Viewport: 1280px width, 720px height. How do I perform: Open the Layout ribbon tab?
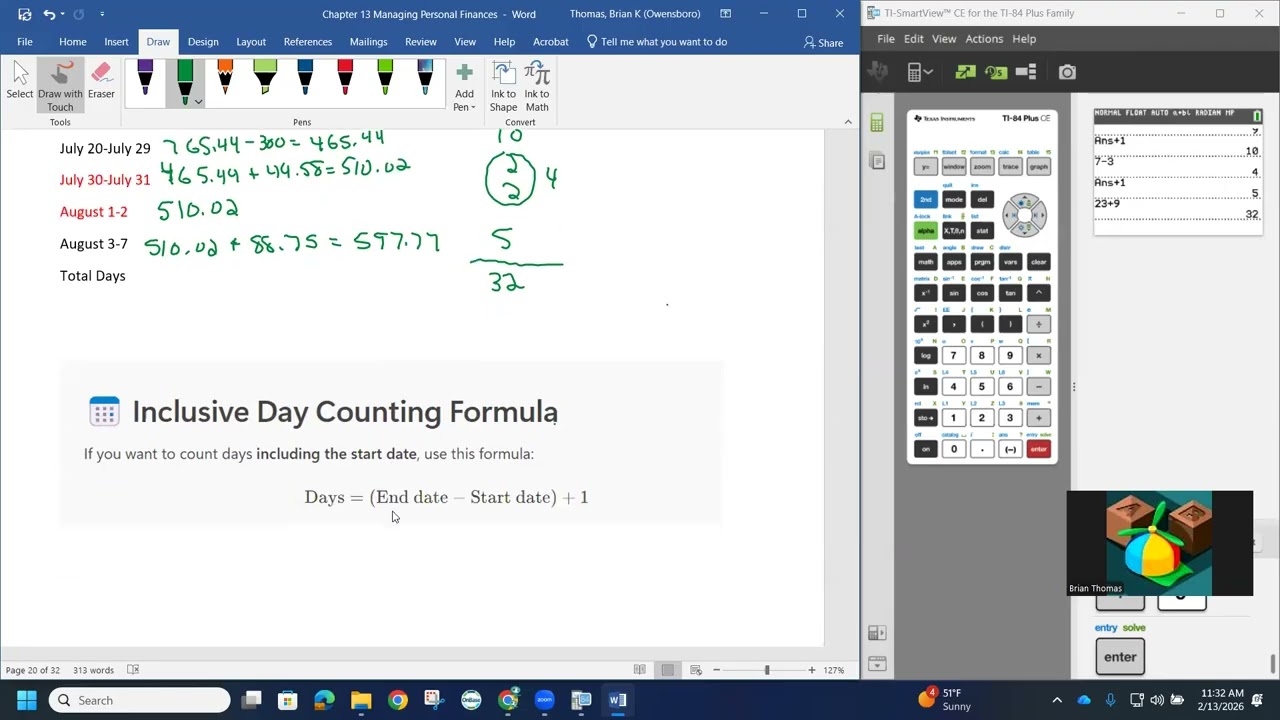click(251, 42)
